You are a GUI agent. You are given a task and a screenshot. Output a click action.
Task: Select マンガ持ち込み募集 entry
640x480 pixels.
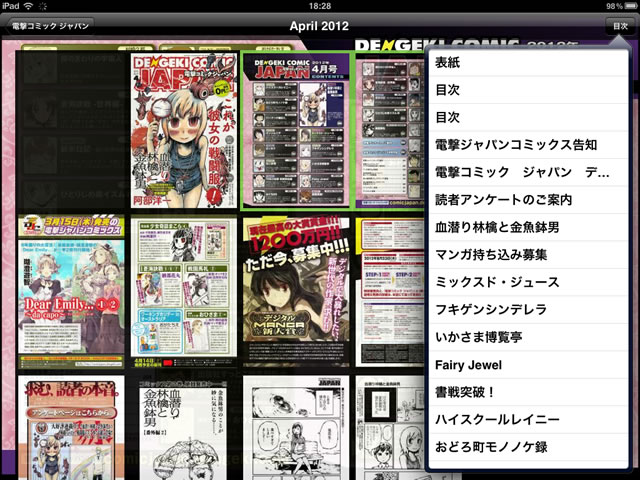(x=529, y=255)
